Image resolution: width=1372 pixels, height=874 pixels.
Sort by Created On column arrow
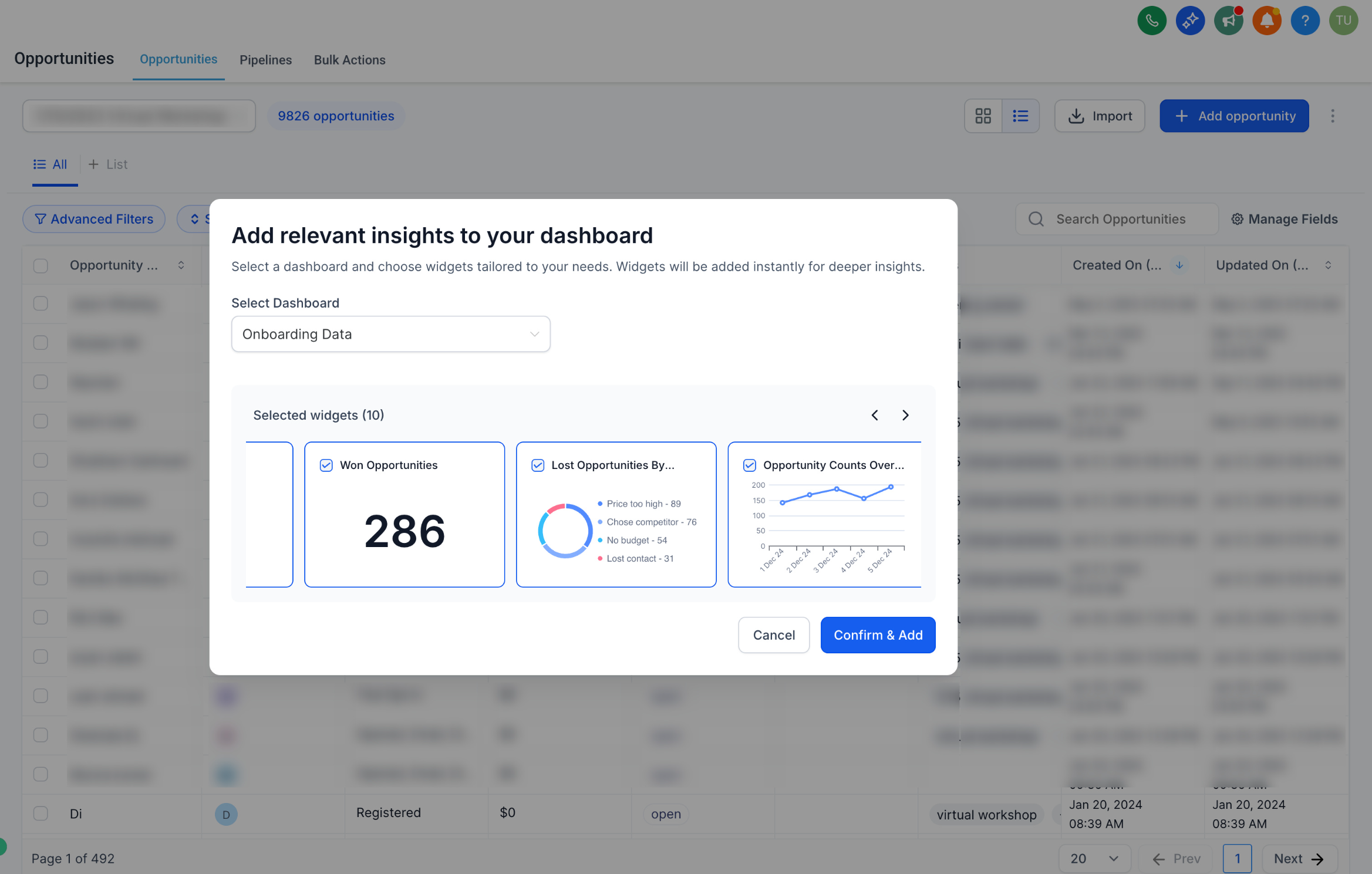click(1179, 265)
